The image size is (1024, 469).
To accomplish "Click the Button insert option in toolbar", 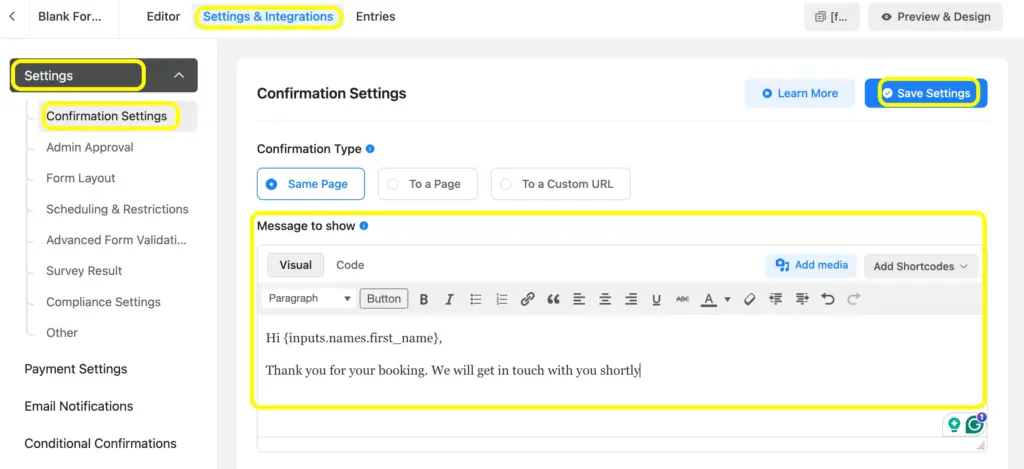I will coord(384,299).
